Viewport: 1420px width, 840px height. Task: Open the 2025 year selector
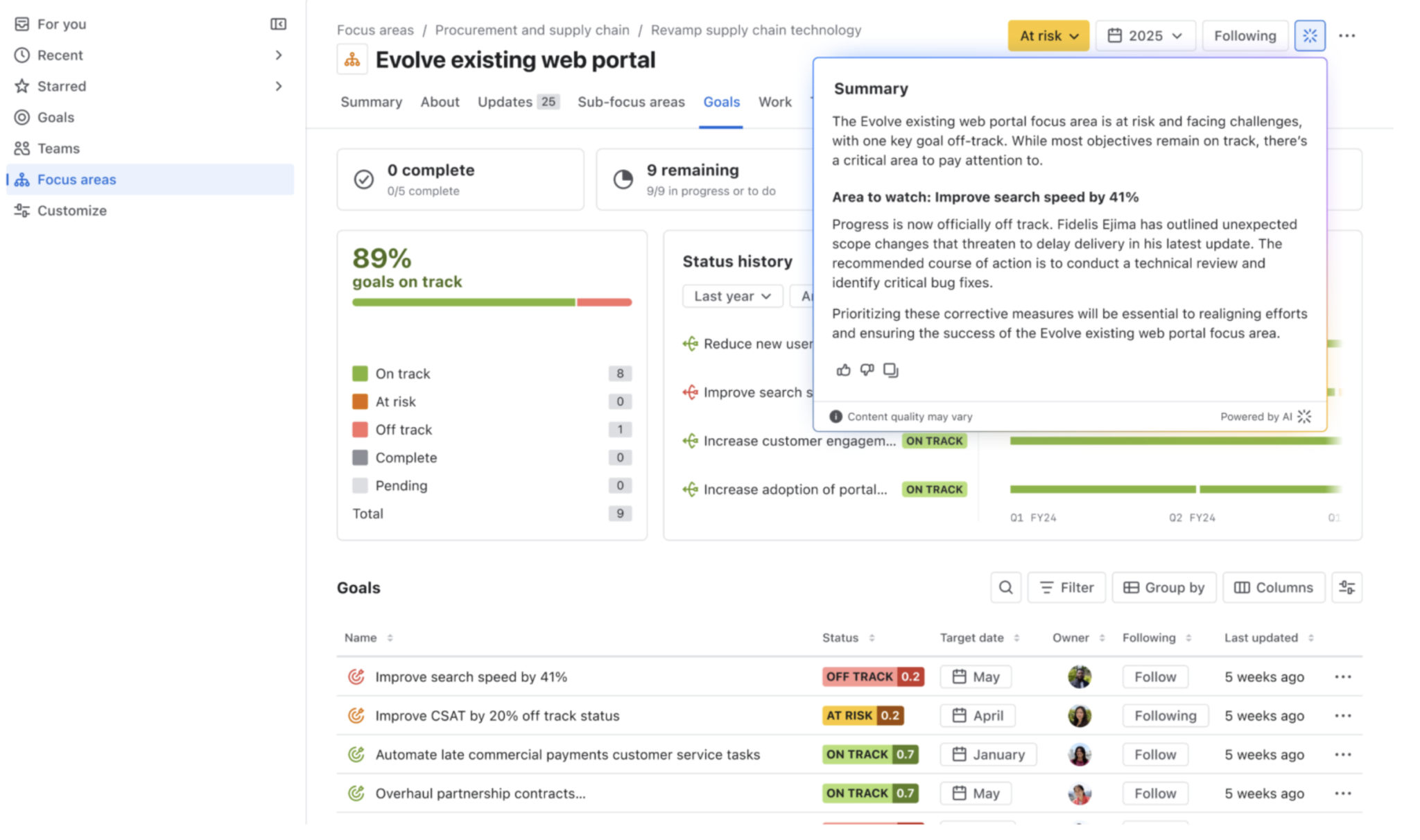click(1144, 35)
